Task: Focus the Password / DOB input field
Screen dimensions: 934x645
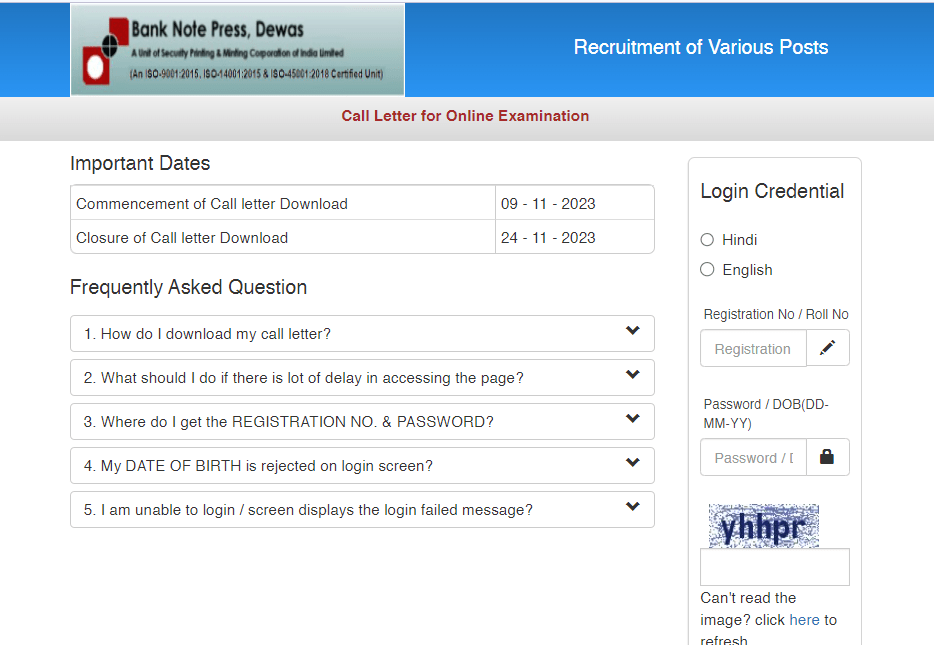Action: pos(753,457)
